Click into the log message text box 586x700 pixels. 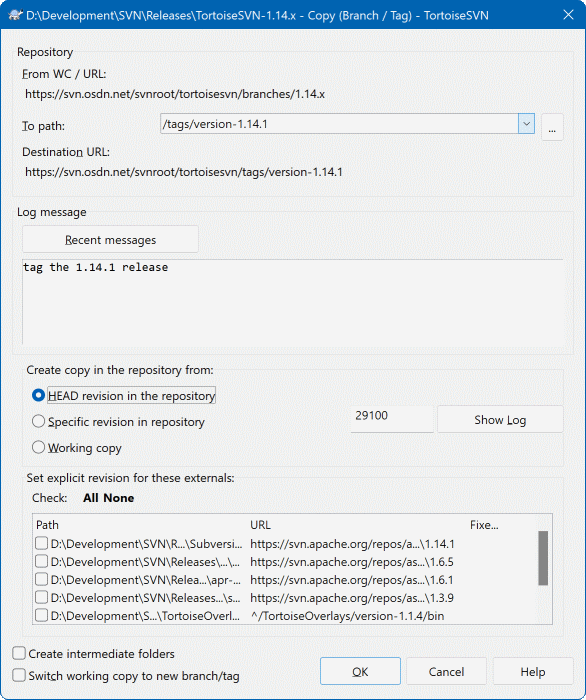click(x=292, y=301)
